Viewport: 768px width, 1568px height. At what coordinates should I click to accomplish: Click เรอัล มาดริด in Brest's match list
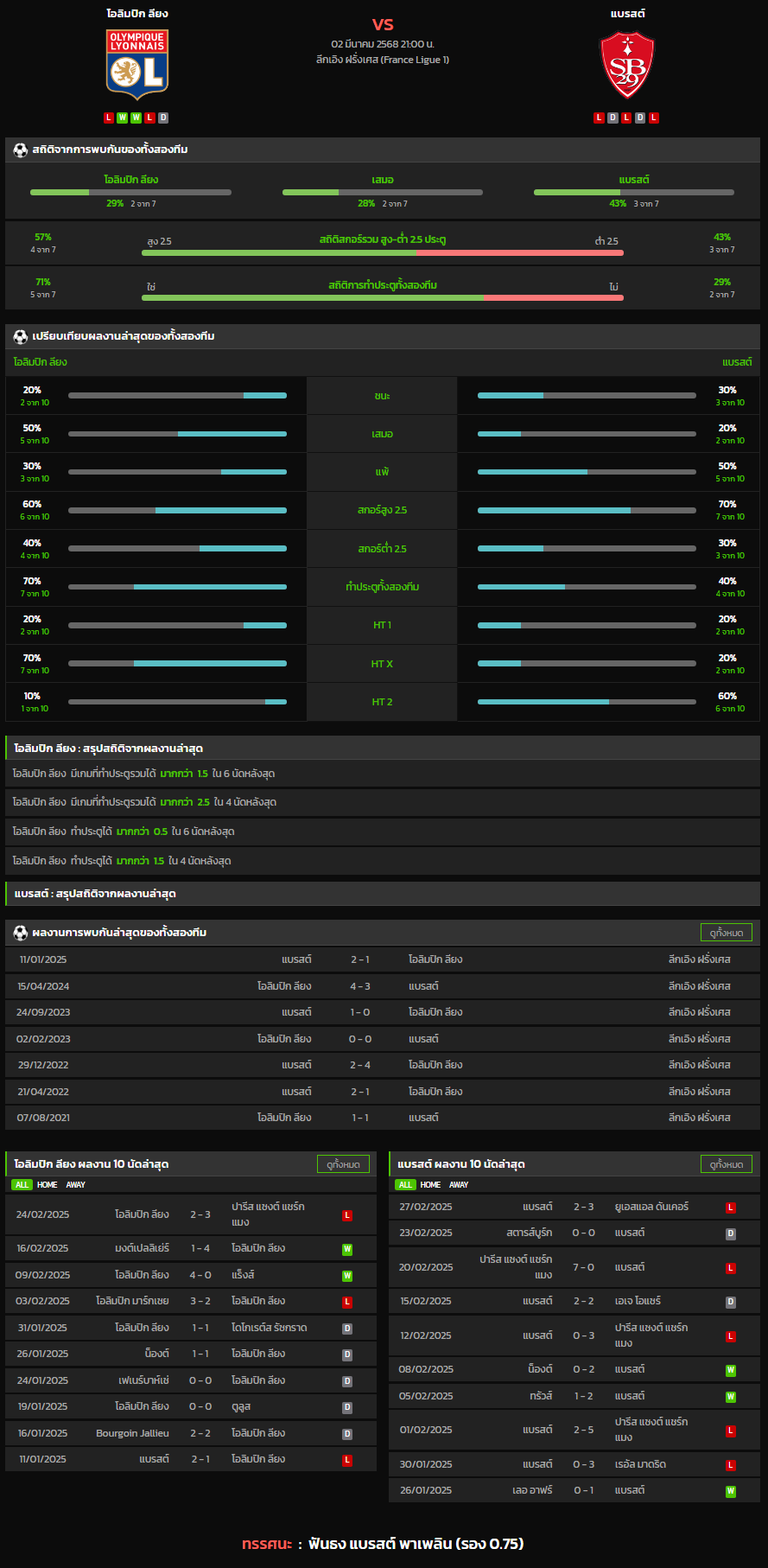[640, 1464]
